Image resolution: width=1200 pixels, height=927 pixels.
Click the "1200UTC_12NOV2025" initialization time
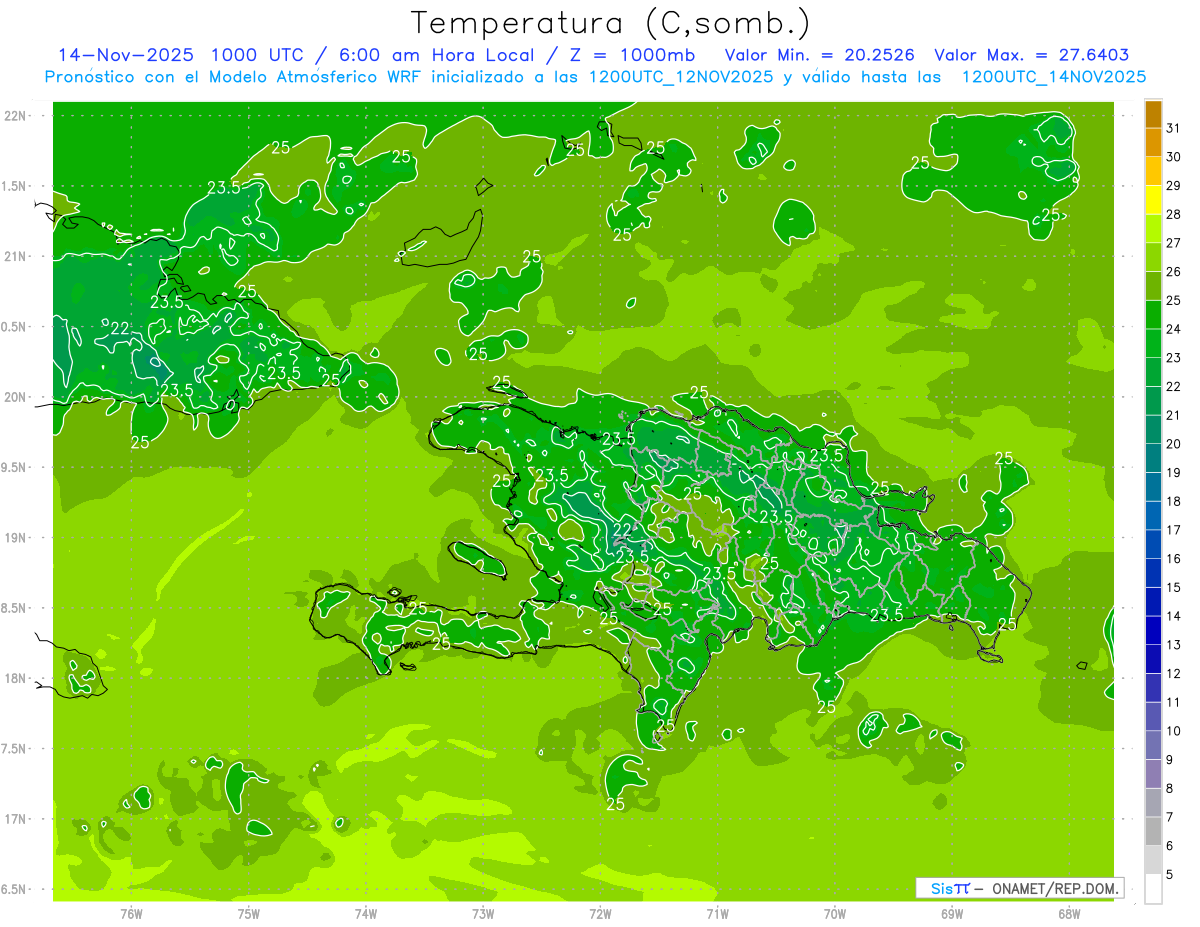click(677, 76)
